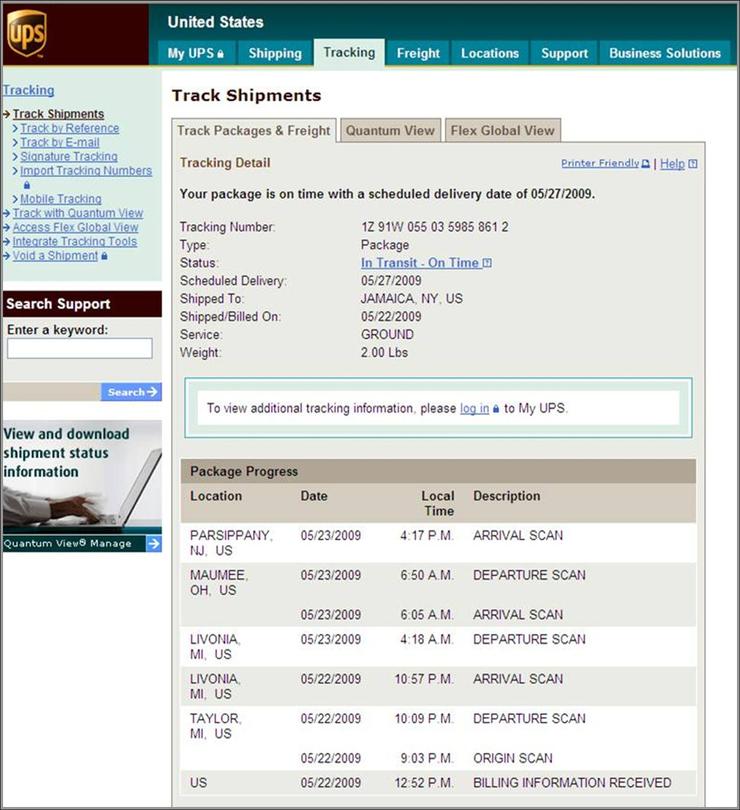This screenshot has height=810, width=740.
Task: Open Access Flex Global View link
Action: (75, 227)
